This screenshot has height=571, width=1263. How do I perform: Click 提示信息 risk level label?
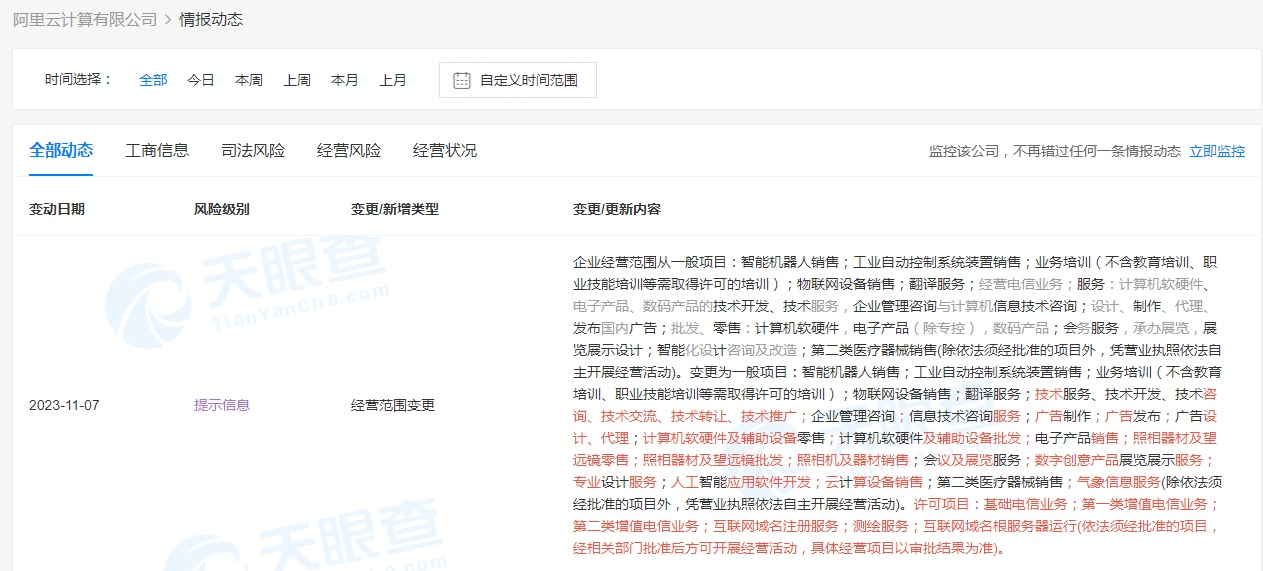[222, 405]
